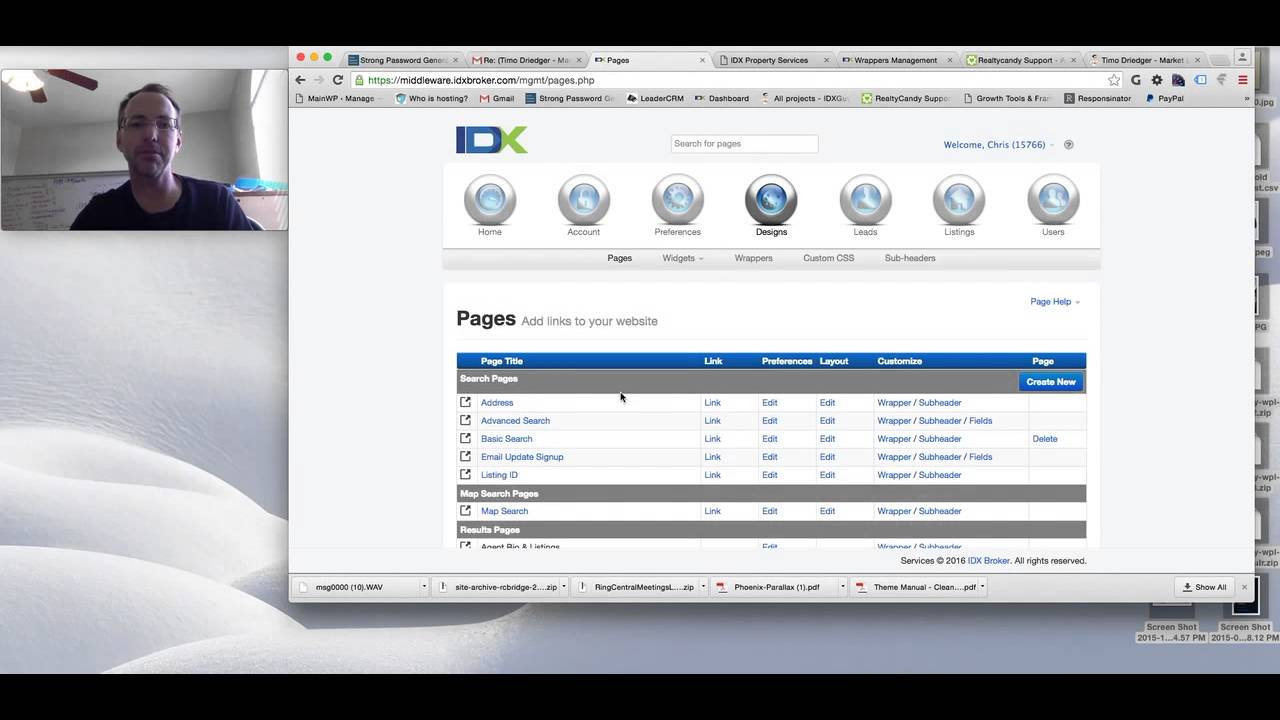
Task: Select the Pages submenu item
Action: pos(620,258)
